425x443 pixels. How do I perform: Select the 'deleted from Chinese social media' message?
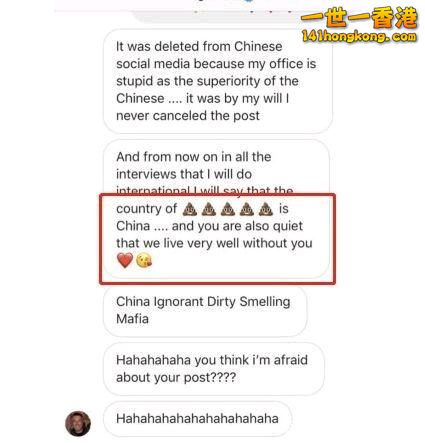[x=218, y=81]
